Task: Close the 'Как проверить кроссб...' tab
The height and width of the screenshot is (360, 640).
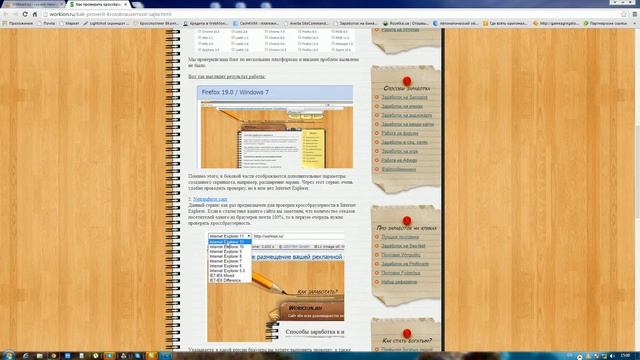Action: [125, 4]
